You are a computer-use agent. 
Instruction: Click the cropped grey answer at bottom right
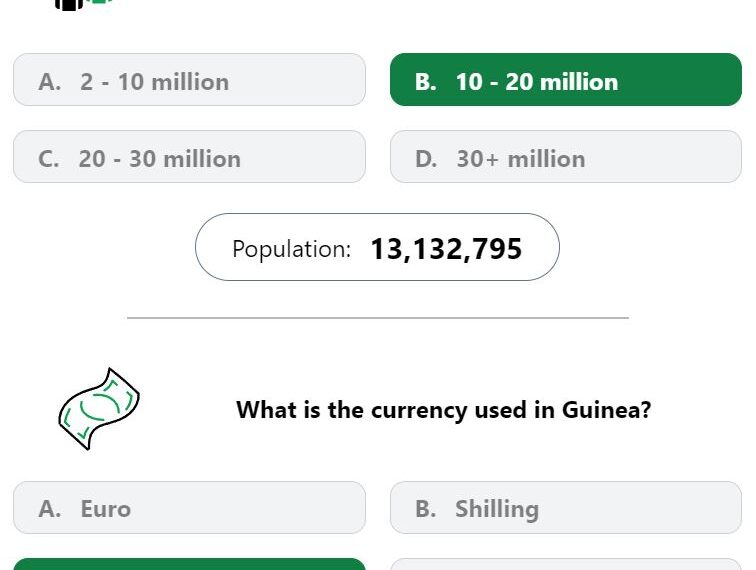566,564
